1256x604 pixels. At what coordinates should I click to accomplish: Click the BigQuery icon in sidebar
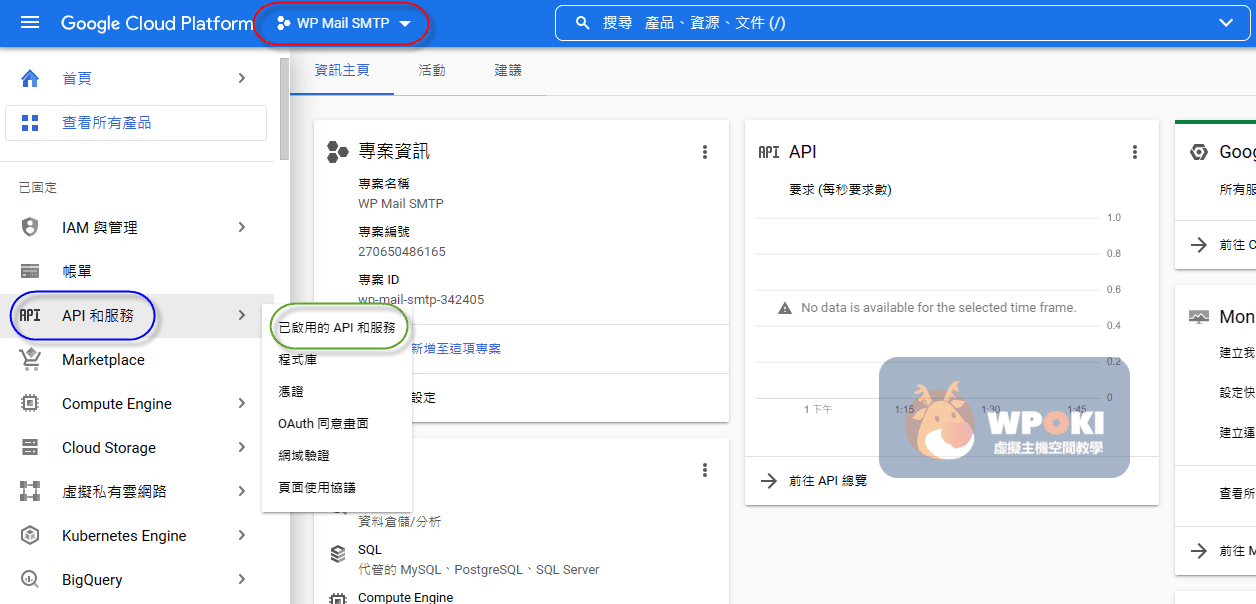tap(30, 580)
